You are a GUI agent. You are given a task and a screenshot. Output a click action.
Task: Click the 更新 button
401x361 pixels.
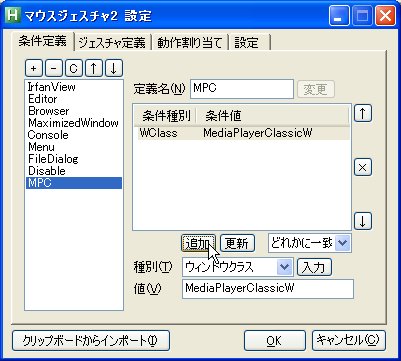click(x=237, y=244)
